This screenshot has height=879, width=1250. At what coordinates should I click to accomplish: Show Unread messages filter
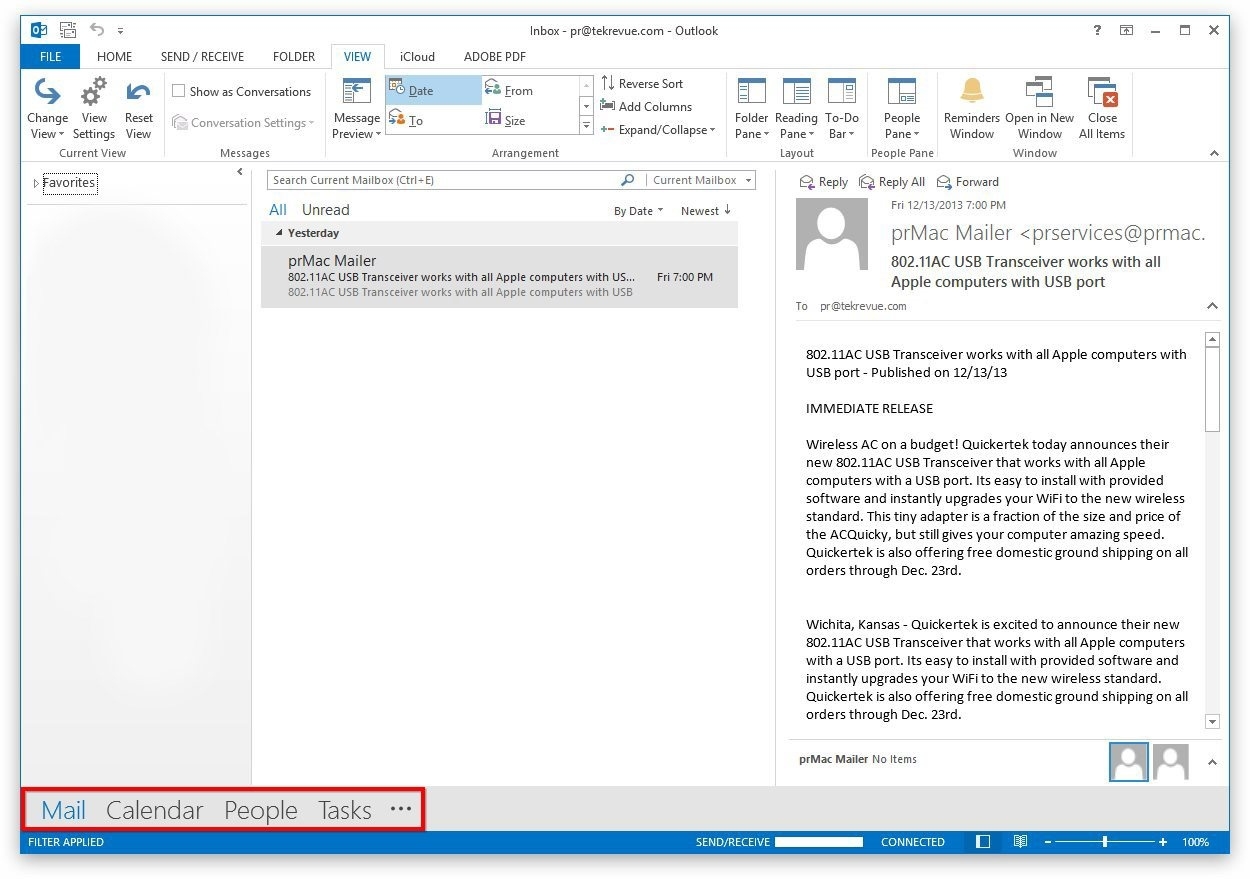pyautogui.click(x=326, y=210)
